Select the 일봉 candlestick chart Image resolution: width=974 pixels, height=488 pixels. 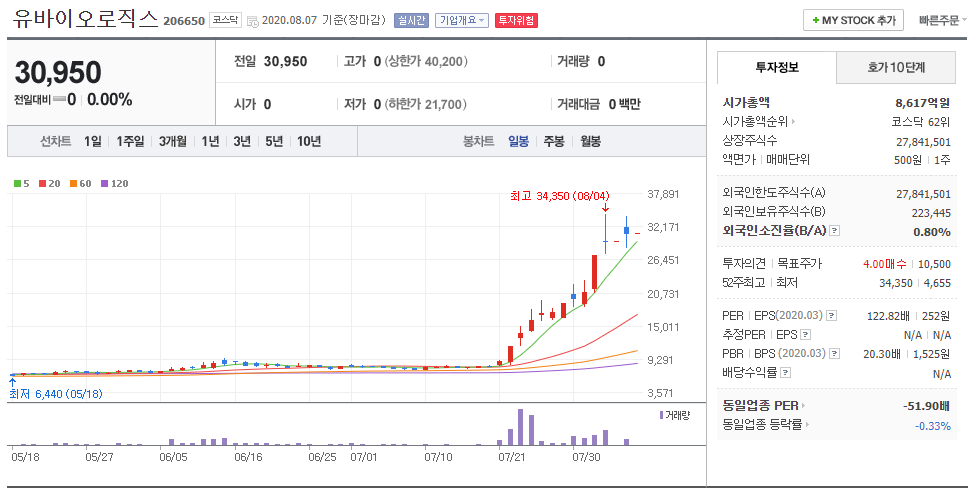(519, 142)
